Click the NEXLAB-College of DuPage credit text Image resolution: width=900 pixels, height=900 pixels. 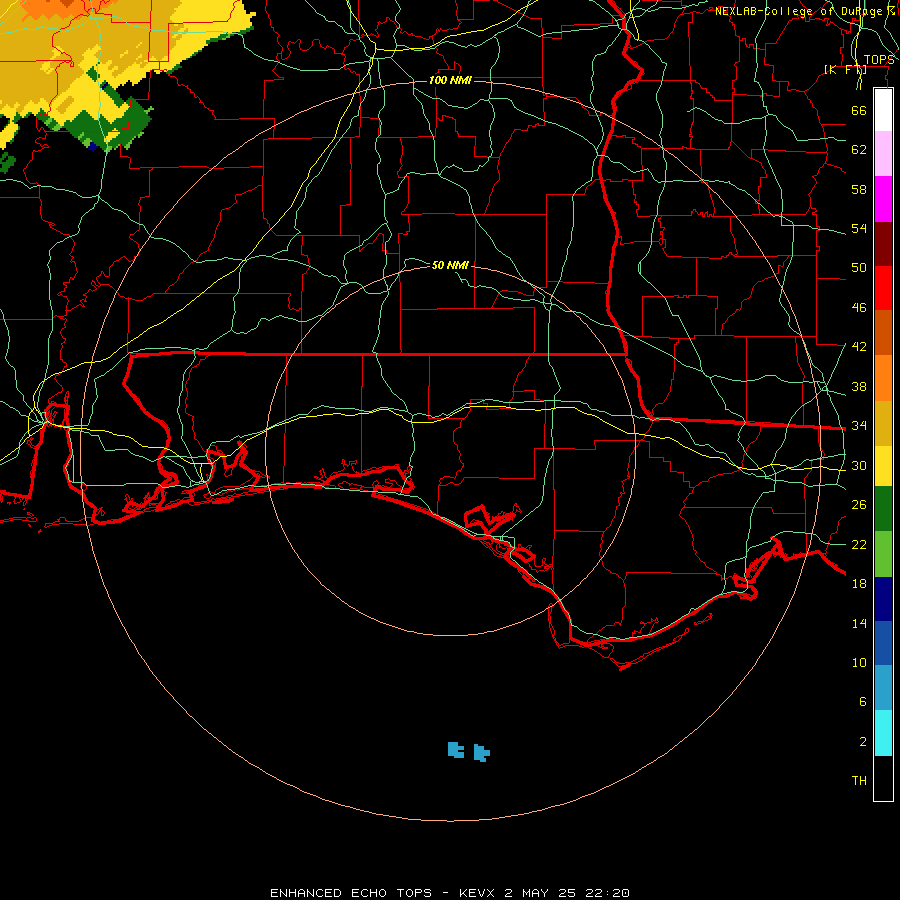(804, 11)
